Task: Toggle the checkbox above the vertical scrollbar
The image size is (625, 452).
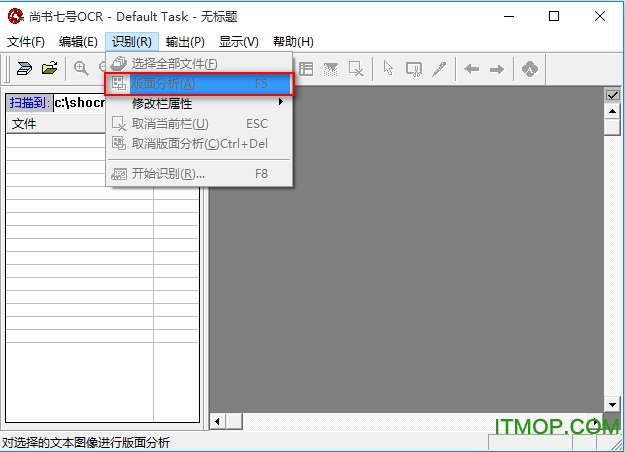Action: 613,95
